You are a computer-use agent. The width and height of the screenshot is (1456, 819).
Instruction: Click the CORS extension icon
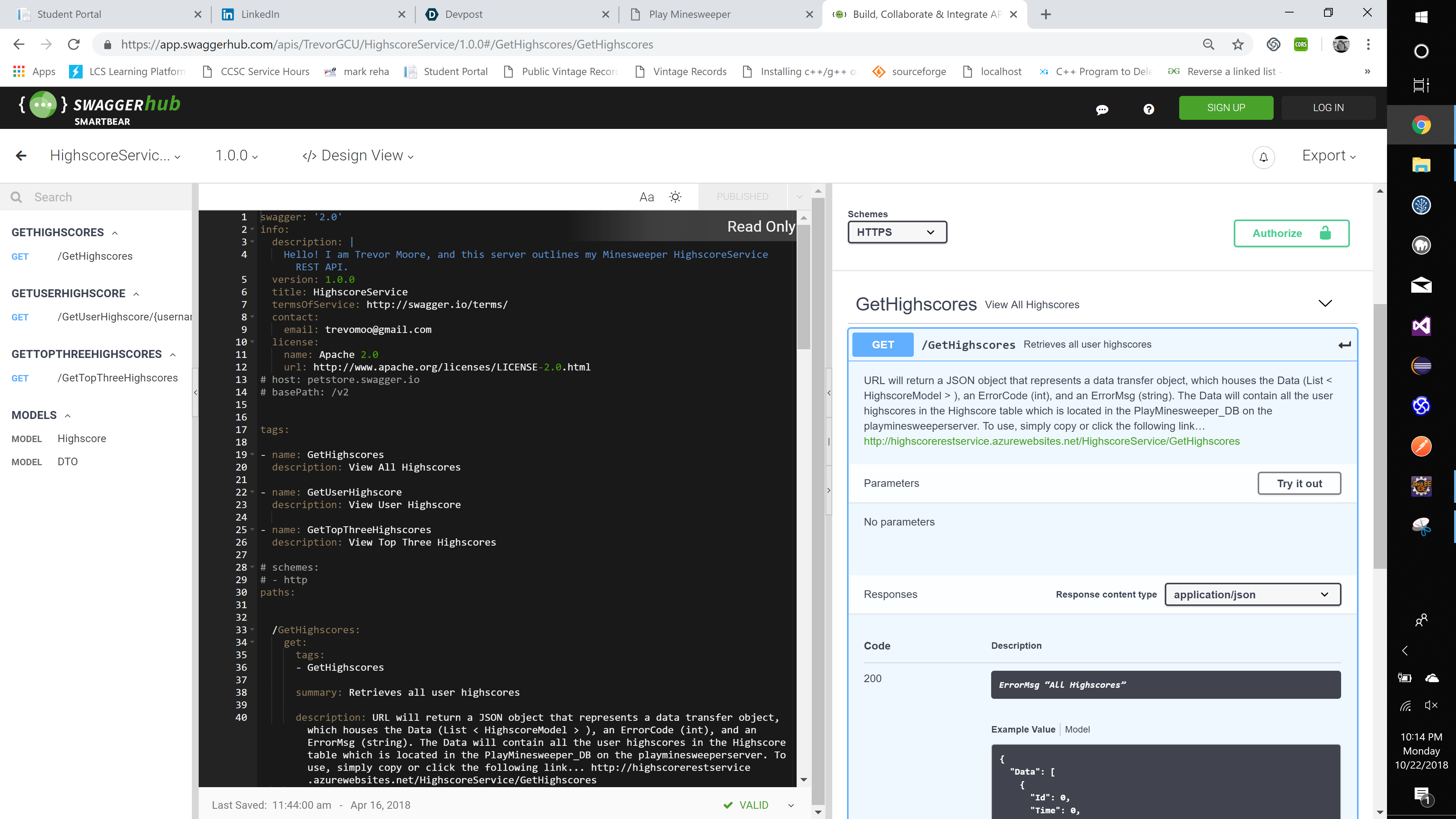click(1301, 44)
